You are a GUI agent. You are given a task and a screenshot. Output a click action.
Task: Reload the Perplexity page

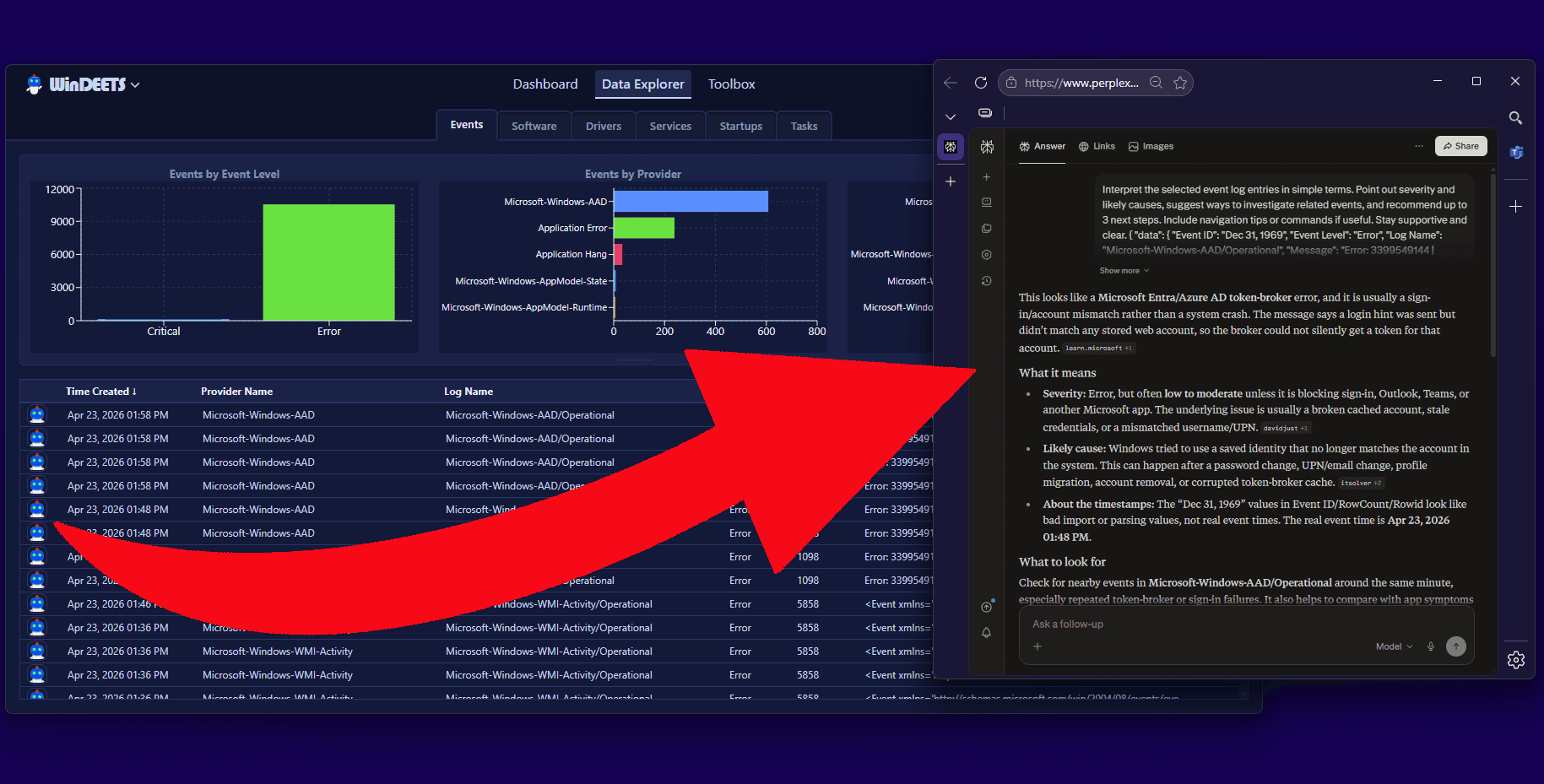981,83
